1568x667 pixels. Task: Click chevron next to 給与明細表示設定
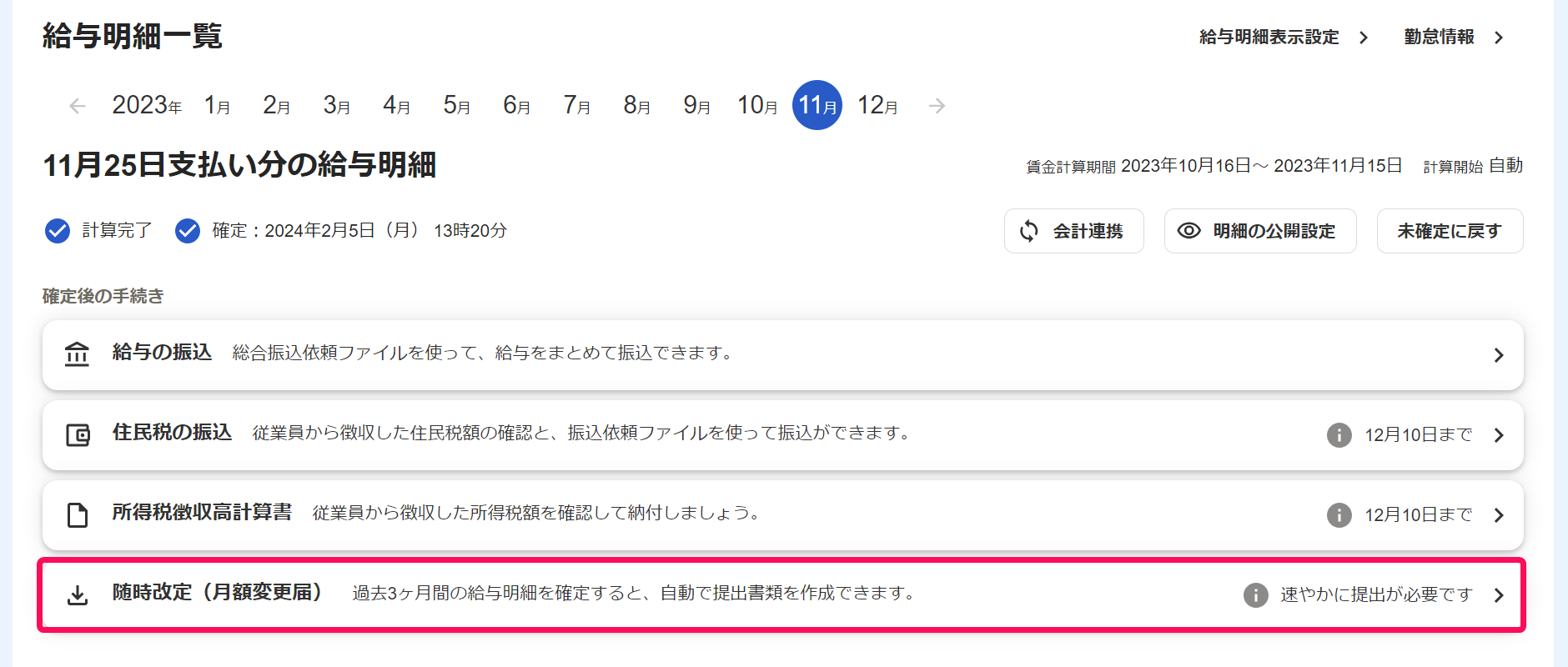(1364, 38)
